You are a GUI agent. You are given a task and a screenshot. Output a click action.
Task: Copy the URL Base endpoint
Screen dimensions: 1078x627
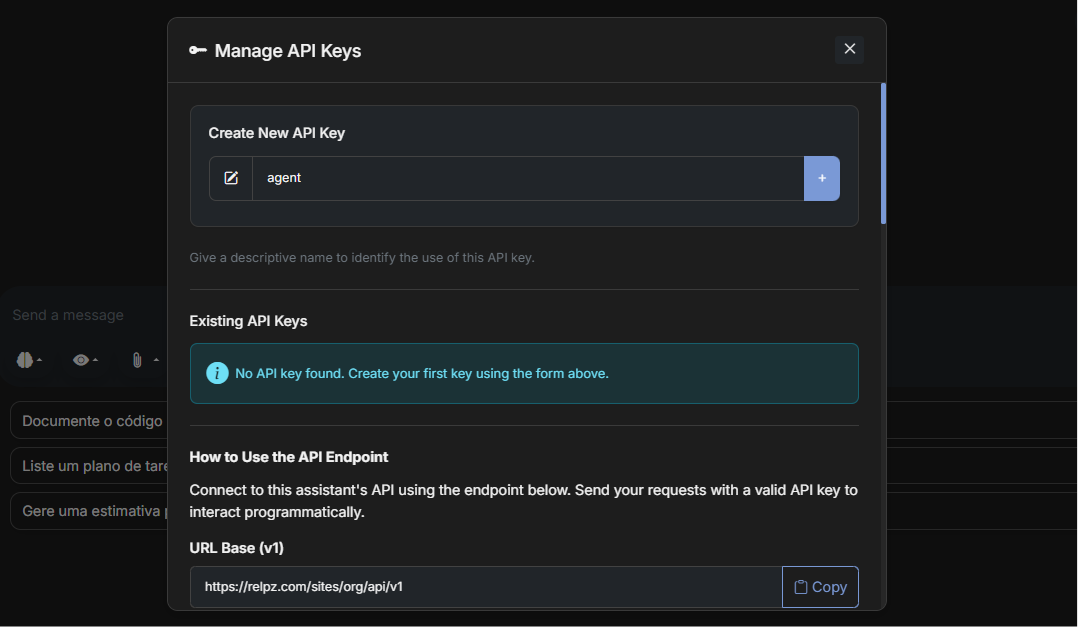pyautogui.click(x=820, y=587)
